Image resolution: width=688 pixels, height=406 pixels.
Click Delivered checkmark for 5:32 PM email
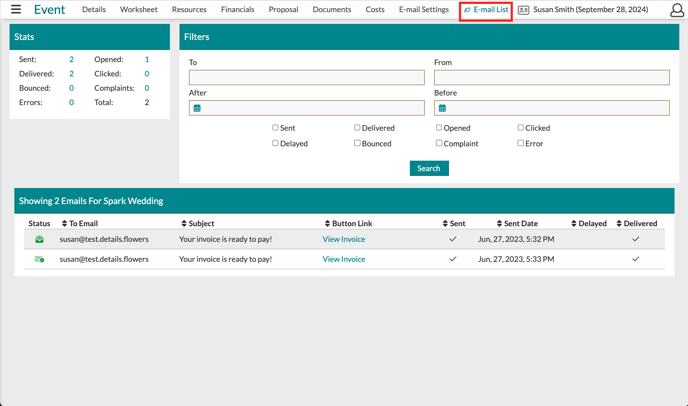click(x=635, y=239)
